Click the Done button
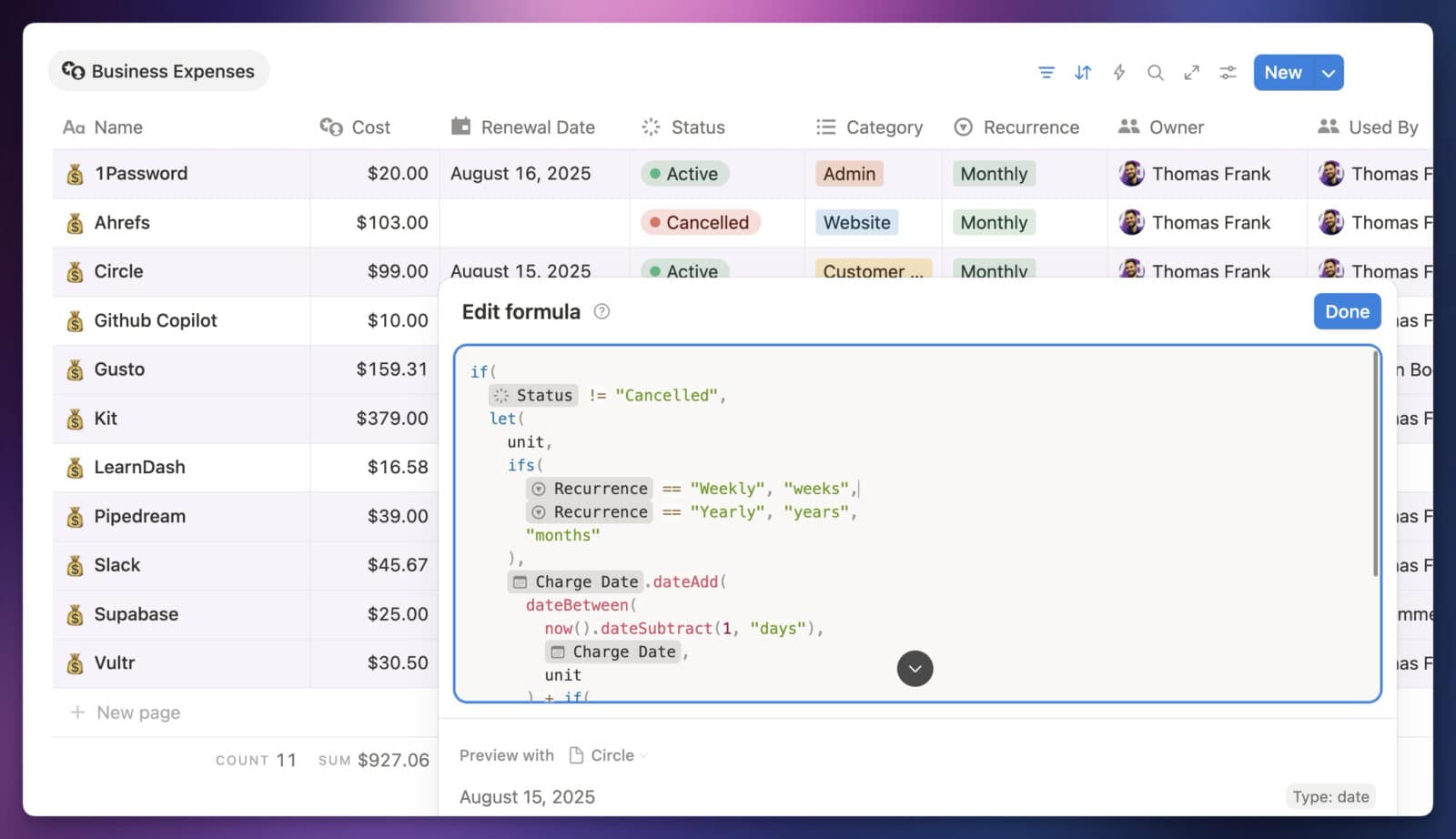Viewport: 1456px width, 839px height. pos(1347,311)
